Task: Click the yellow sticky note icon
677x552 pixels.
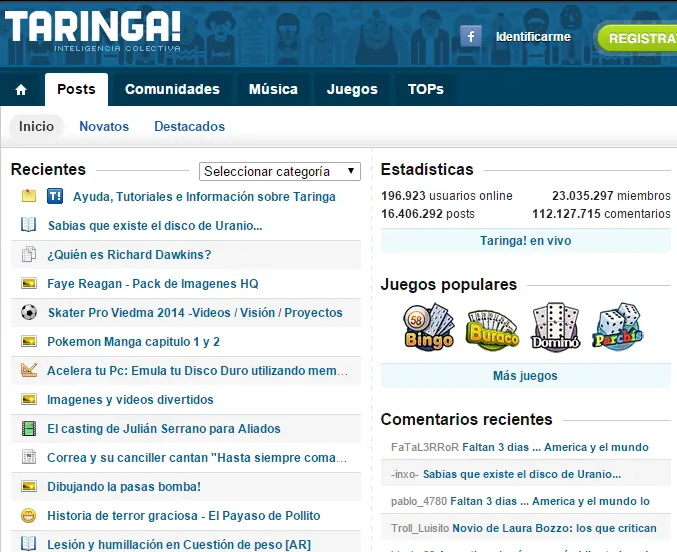Action: coord(29,196)
